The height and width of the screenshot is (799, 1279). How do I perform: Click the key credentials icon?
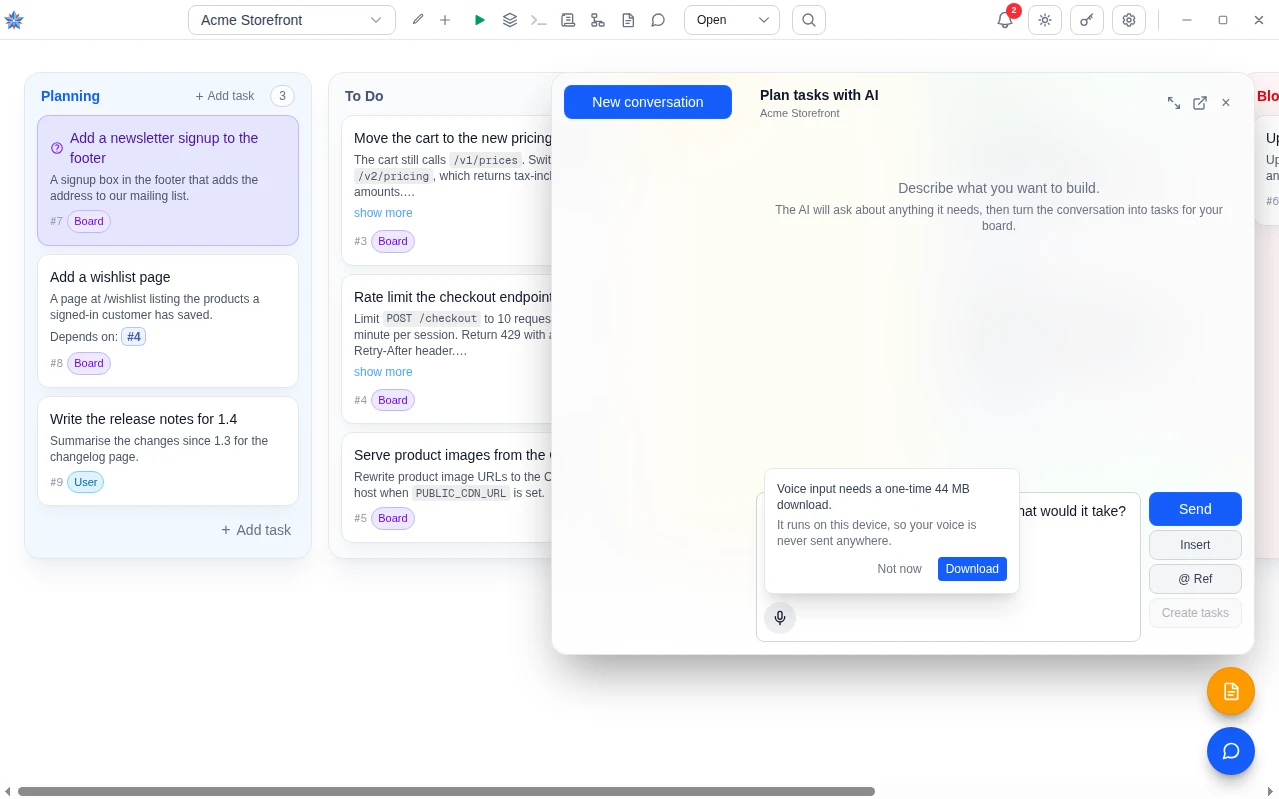pos(1087,20)
